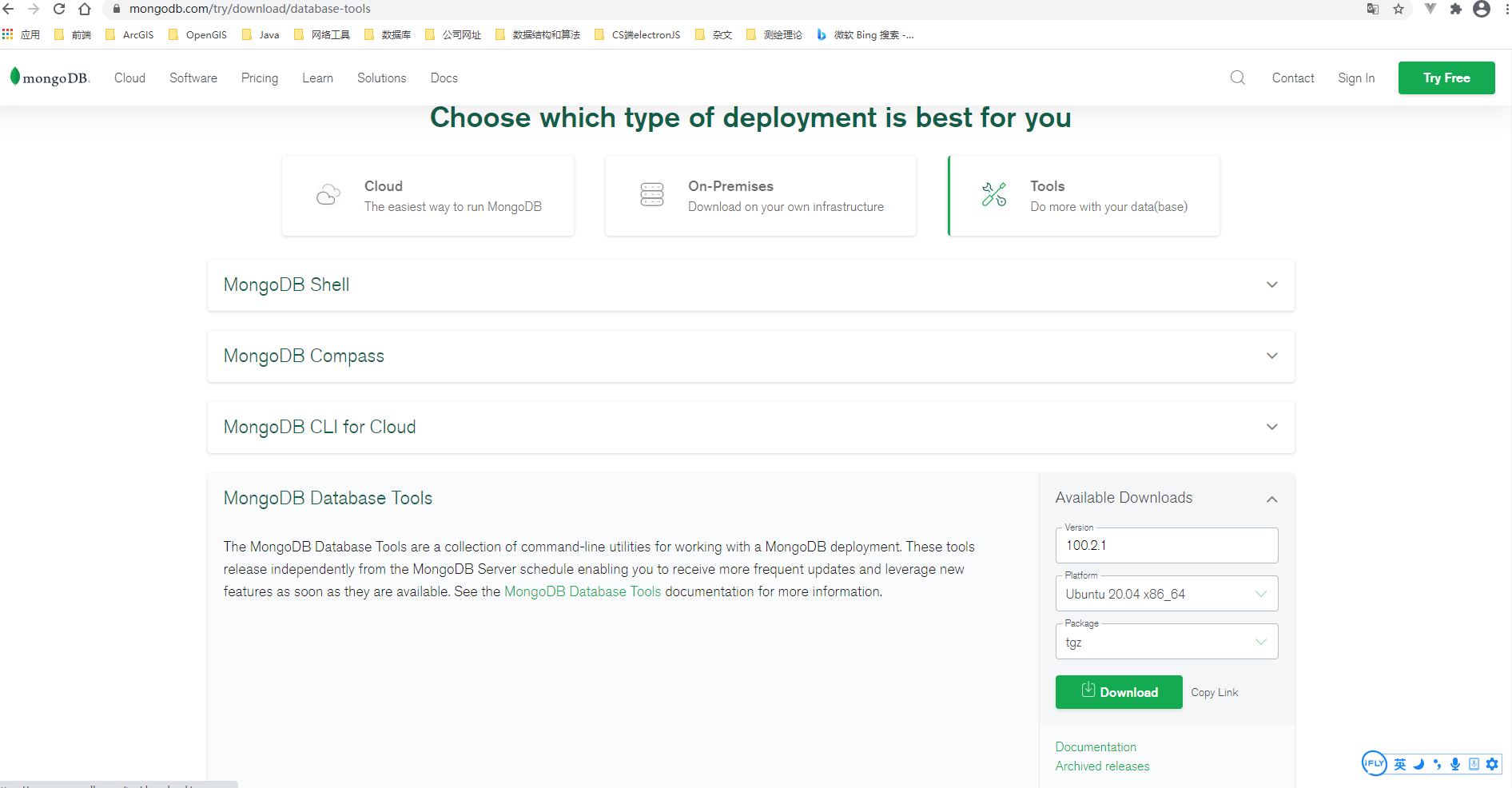Select the On-Premises deployment tab

tap(760, 196)
